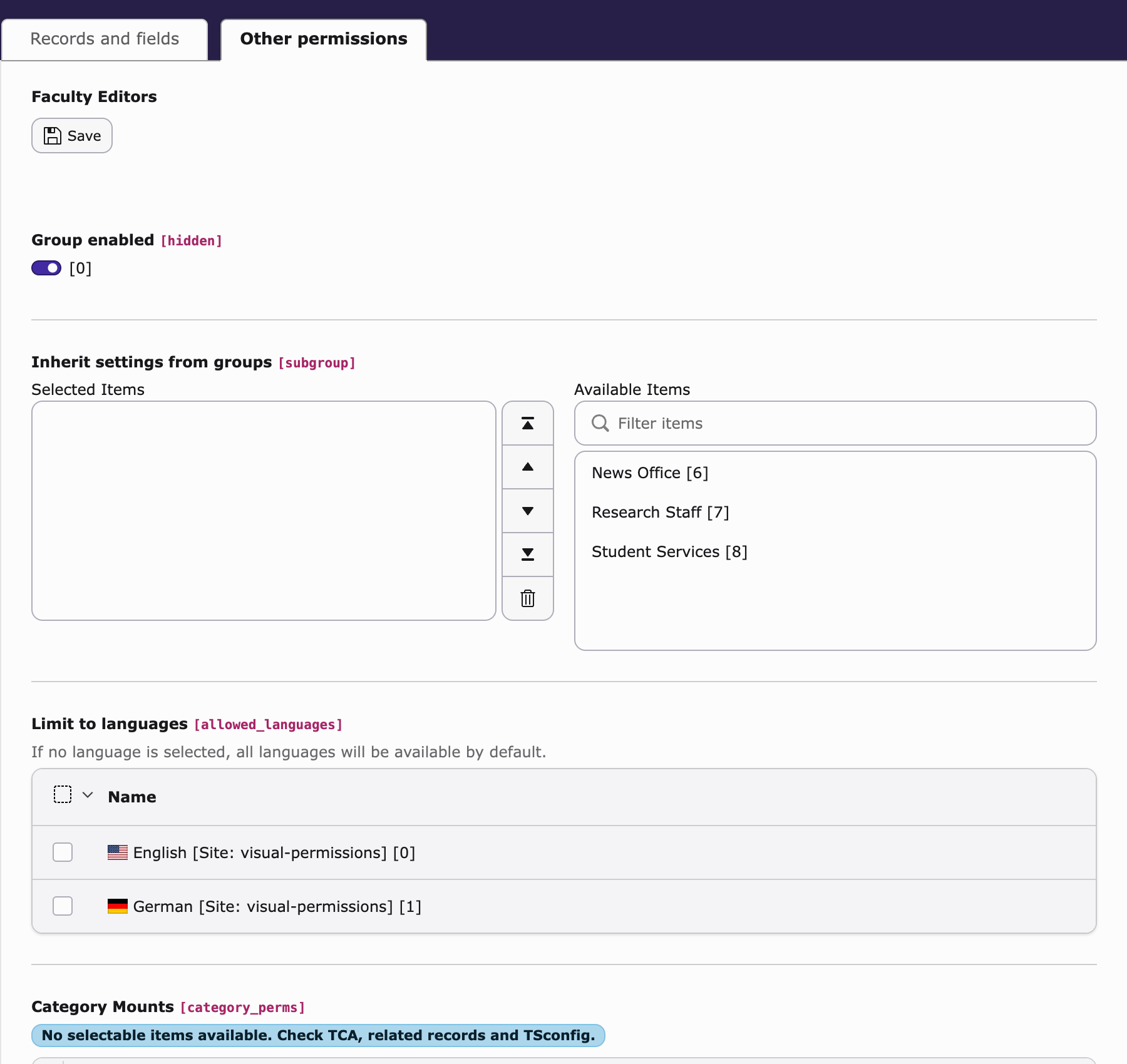Select the Other permissions tab
The image size is (1127, 1064).
(x=324, y=39)
